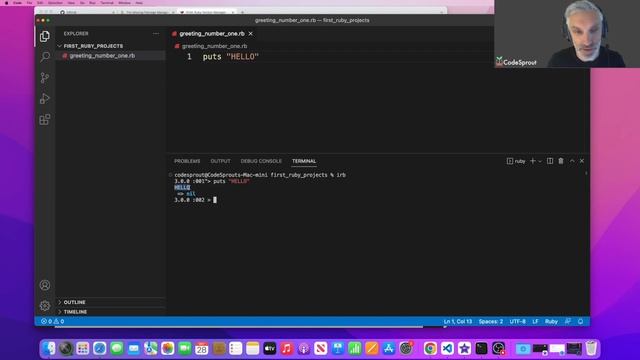
Task: Open App Store from the Dock
Action: tap(389, 349)
